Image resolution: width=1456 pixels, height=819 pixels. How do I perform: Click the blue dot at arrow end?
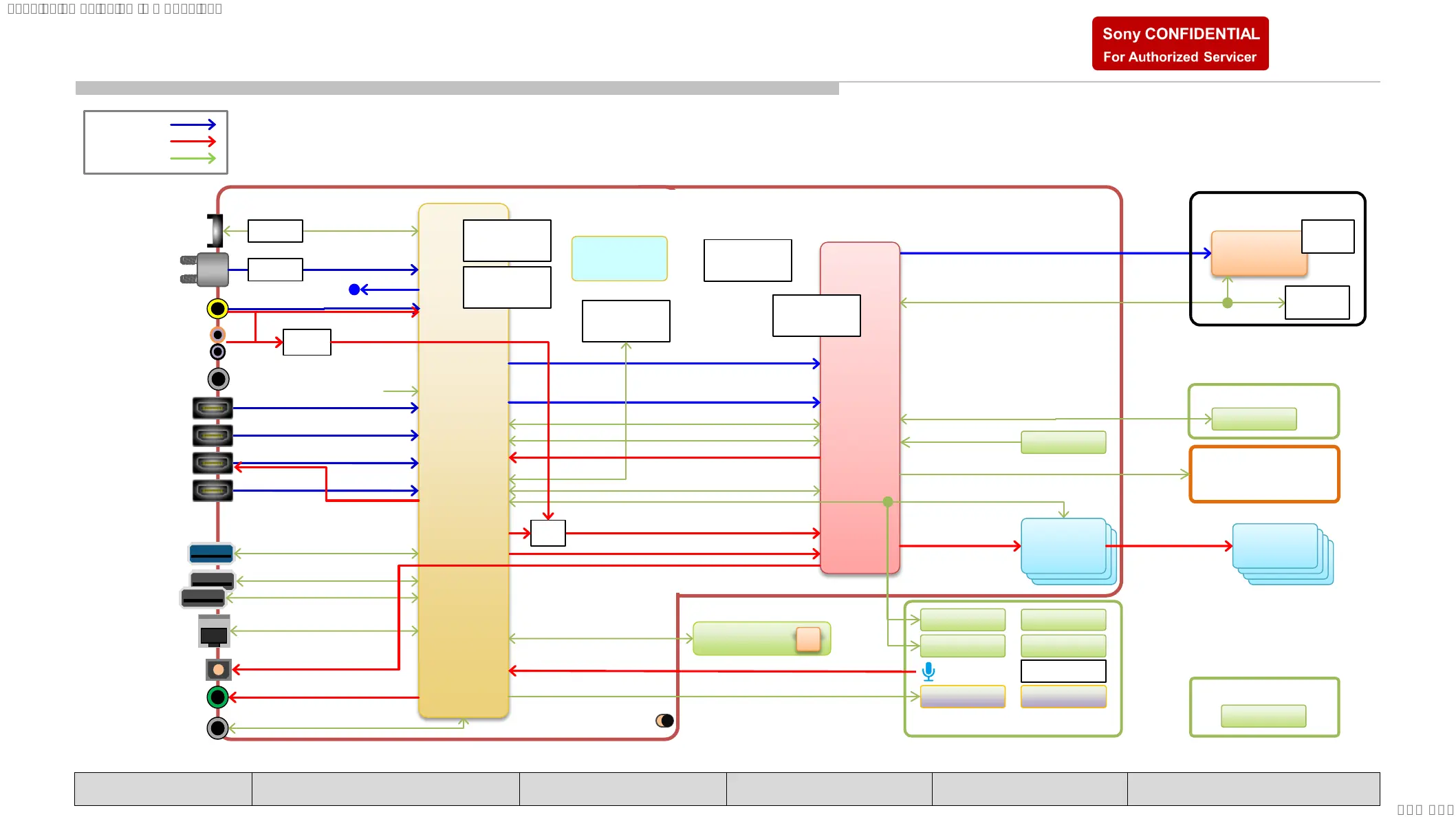pos(354,290)
